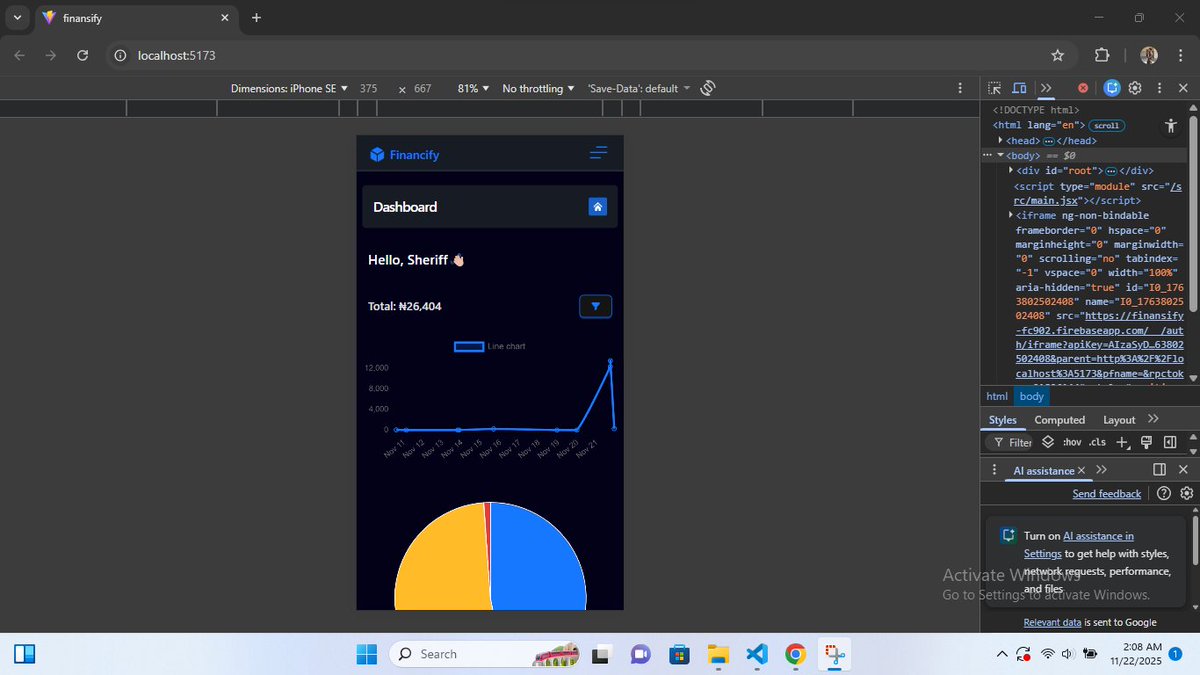Click the drawer dock side icon

[1159, 470]
